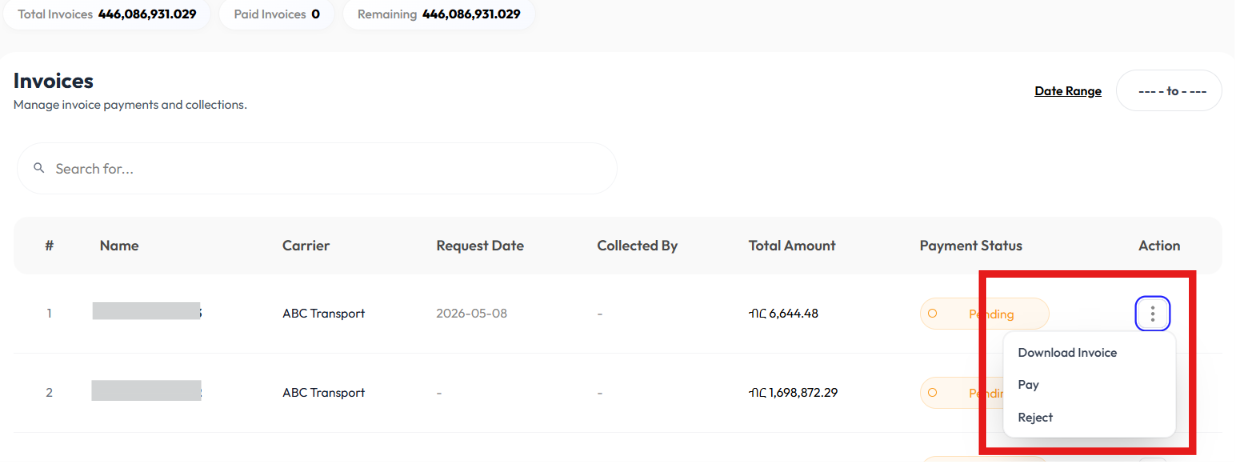Screen dimensions: 1235x462
Task: Sort by the Name column header
Action: click(x=119, y=246)
